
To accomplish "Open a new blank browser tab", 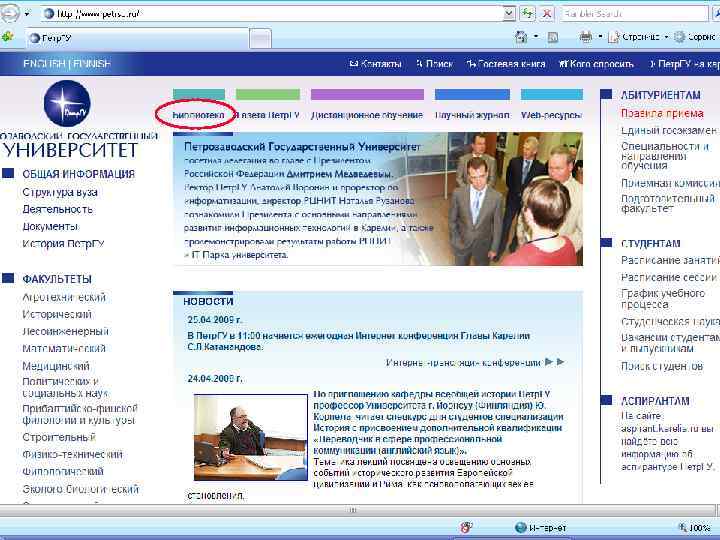I will tap(260, 39).
